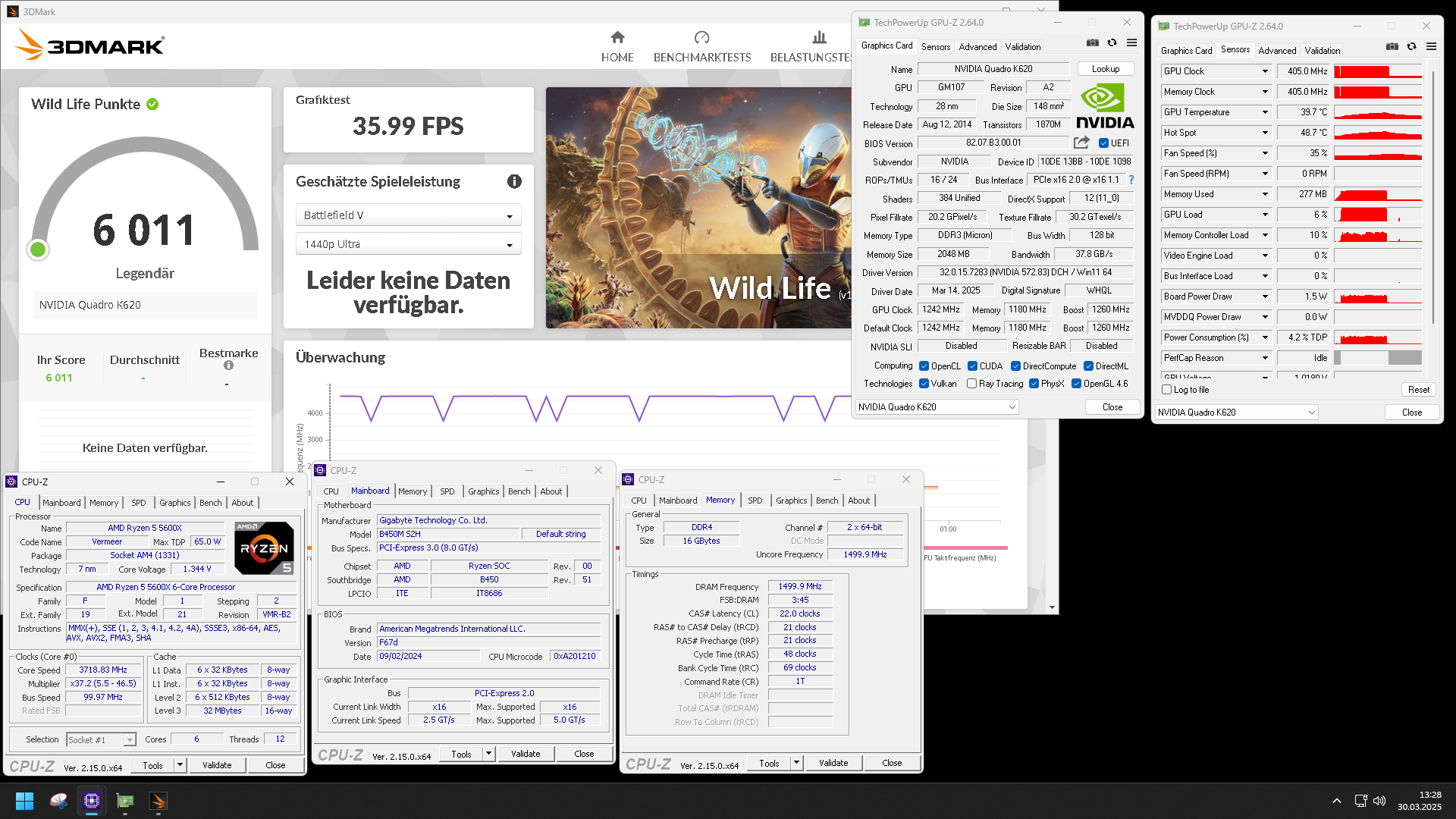The height and width of the screenshot is (819, 1456).
Task: Open network status icon in system tray
Action: coord(1360,801)
